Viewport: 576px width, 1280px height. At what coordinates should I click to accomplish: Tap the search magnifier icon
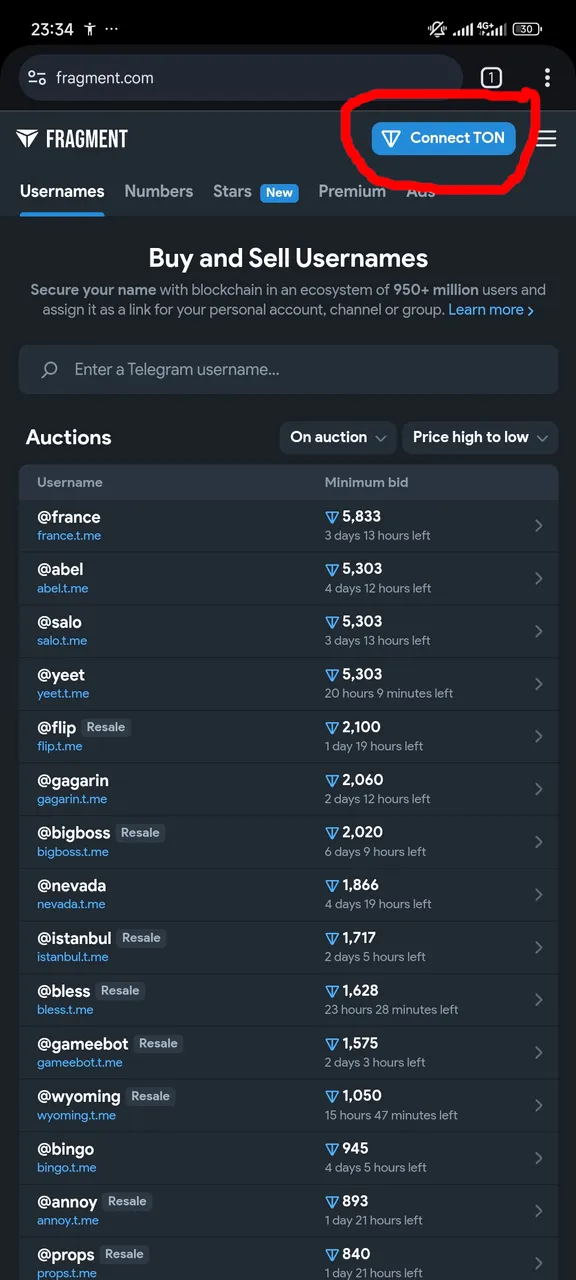click(49, 370)
